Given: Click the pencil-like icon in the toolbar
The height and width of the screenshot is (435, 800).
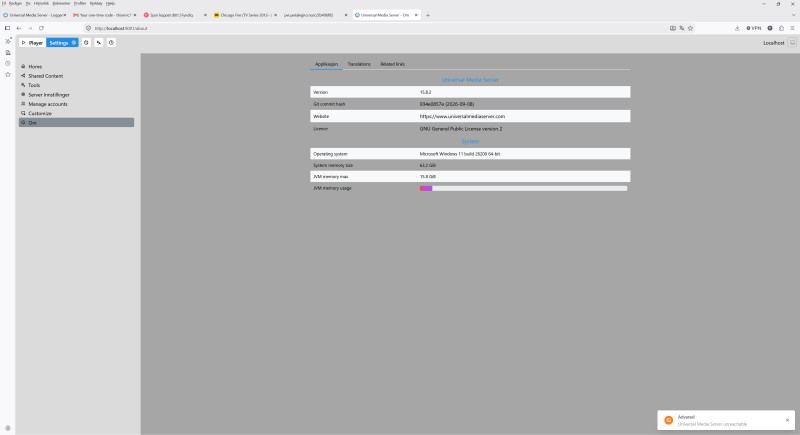Looking at the screenshot, I should [x=99, y=43].
